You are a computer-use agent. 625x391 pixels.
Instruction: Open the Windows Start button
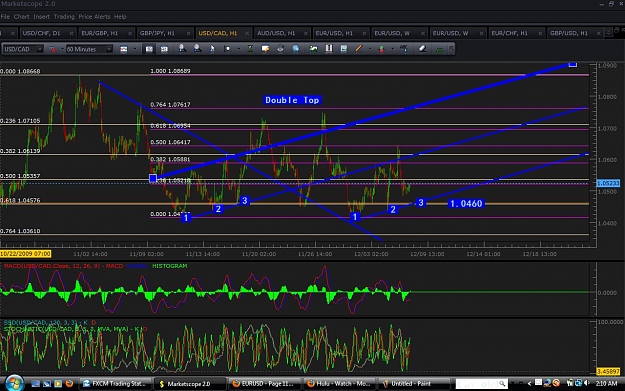pyautogui.click(x=14, y=383)
